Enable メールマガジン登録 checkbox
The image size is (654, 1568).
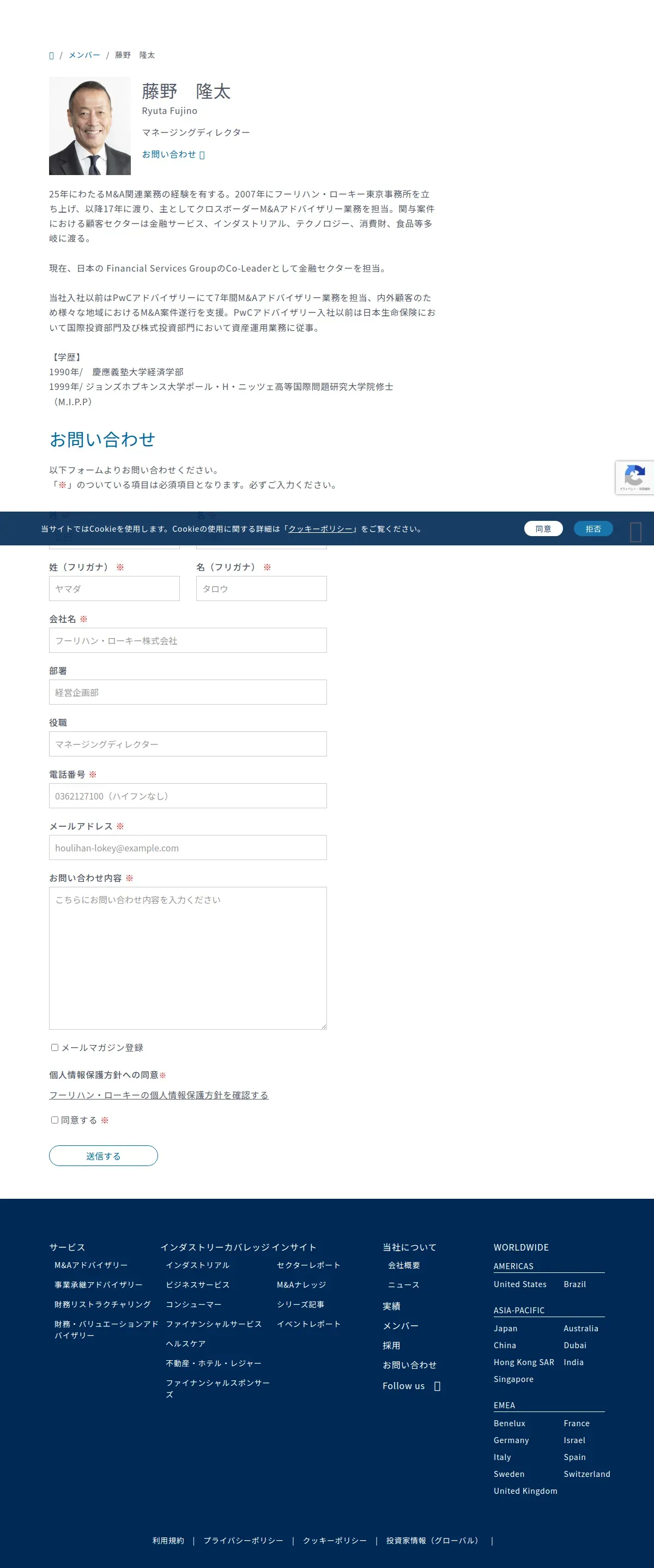55,1048
